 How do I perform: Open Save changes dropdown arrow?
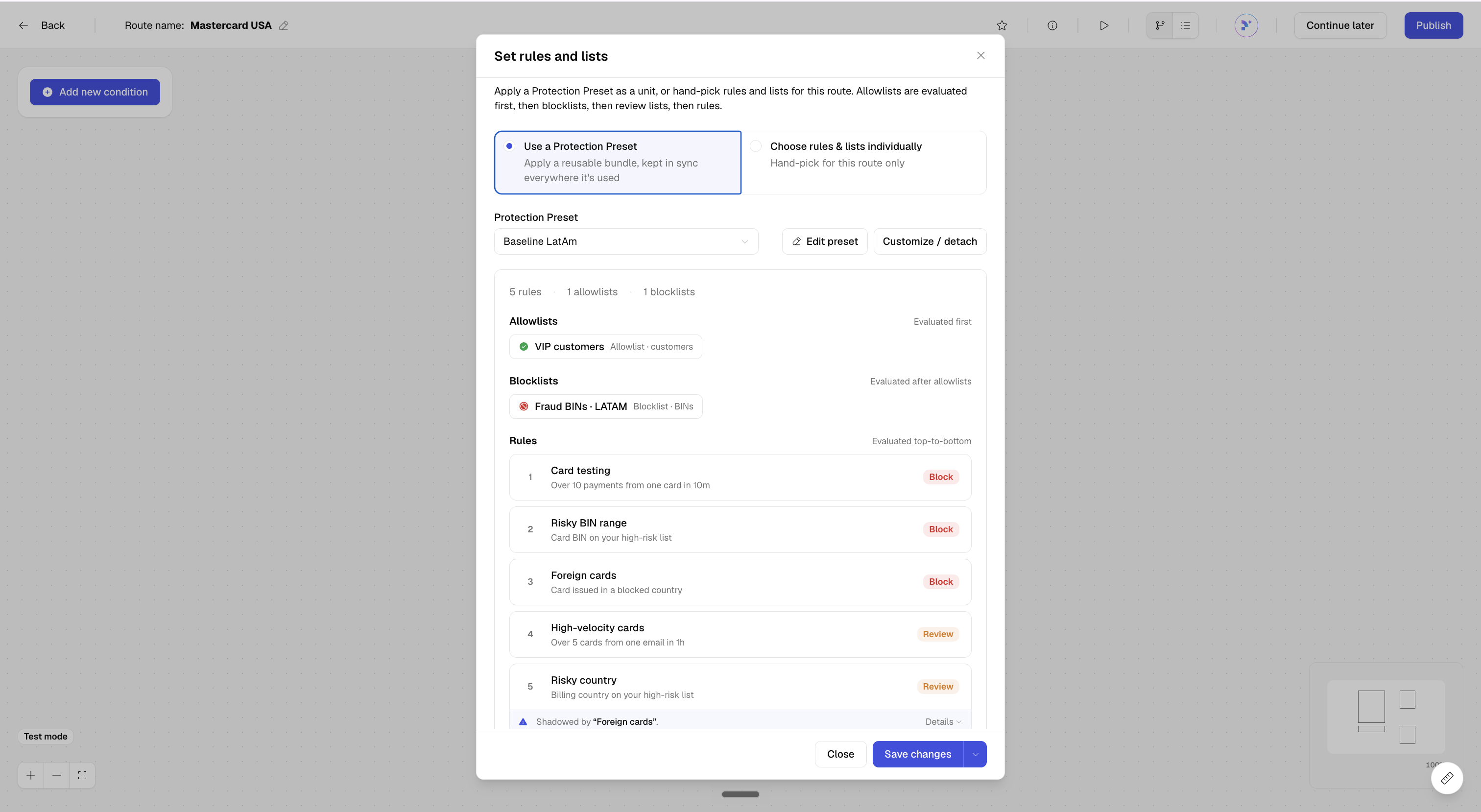point(975,754)
